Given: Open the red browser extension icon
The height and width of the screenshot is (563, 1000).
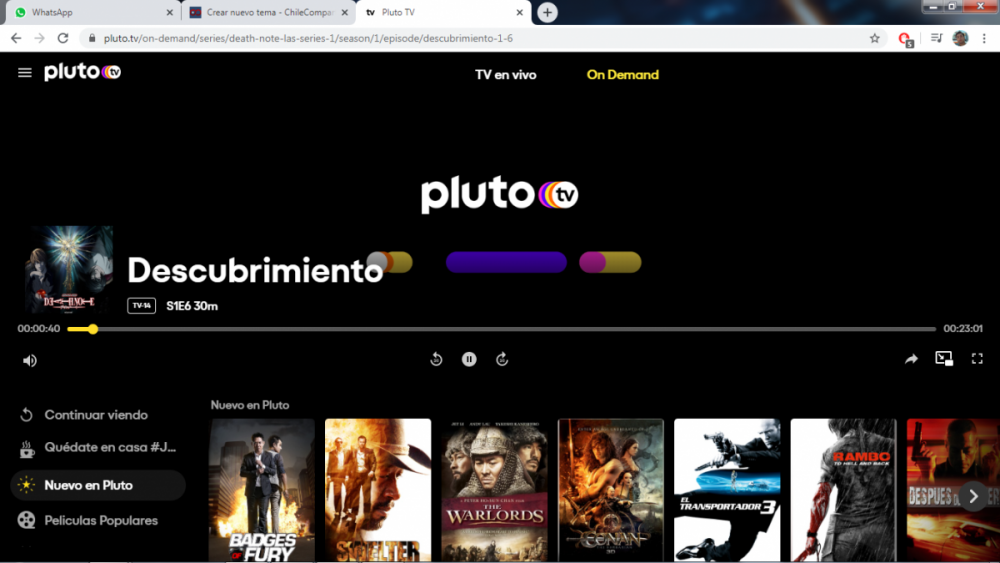Looking at the screenshot, I should [x=905, y=39].
